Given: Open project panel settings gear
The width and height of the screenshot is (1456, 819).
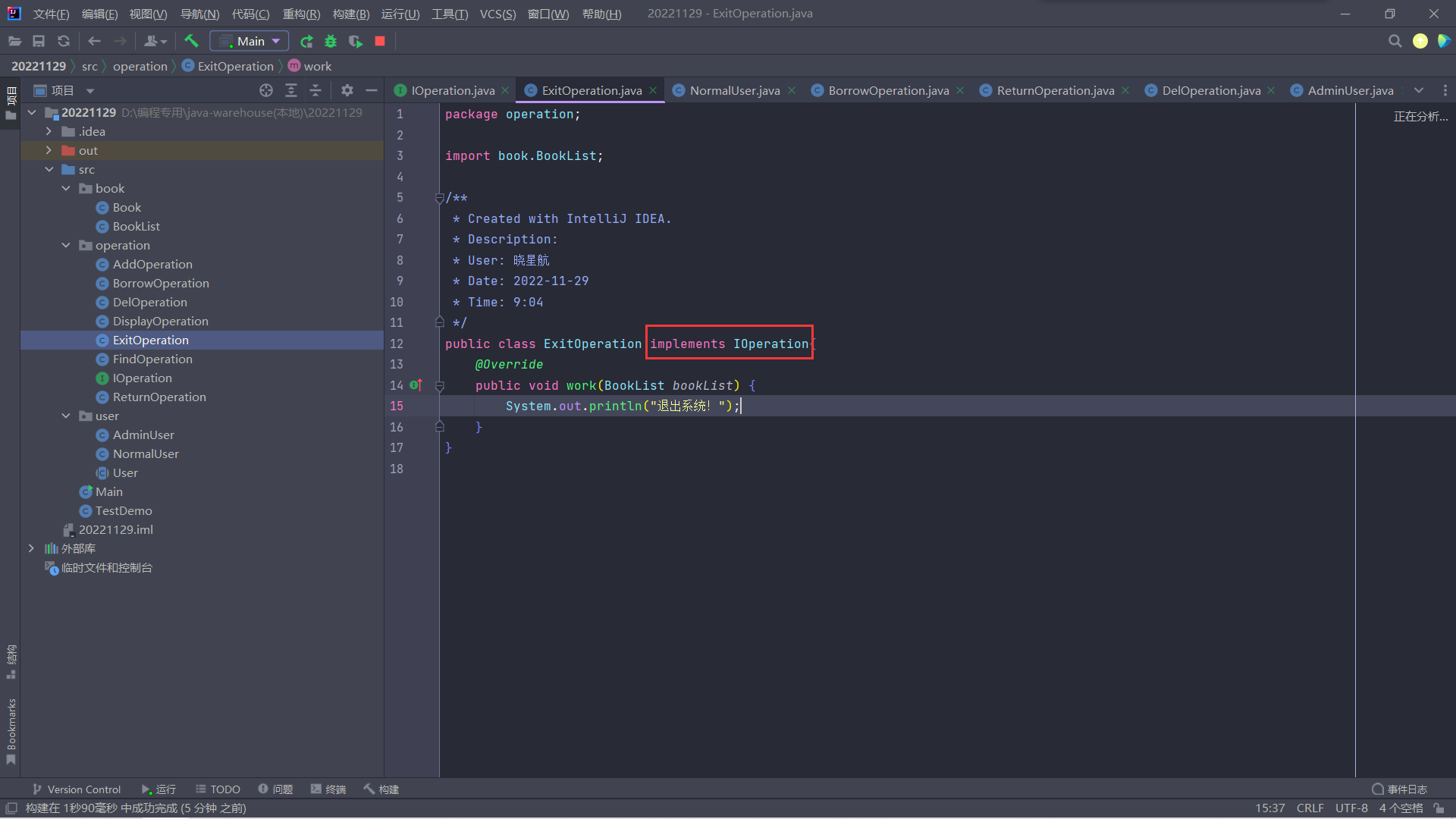Looking at the screenshot, I should pyautogui.click(x=347, y=90).
